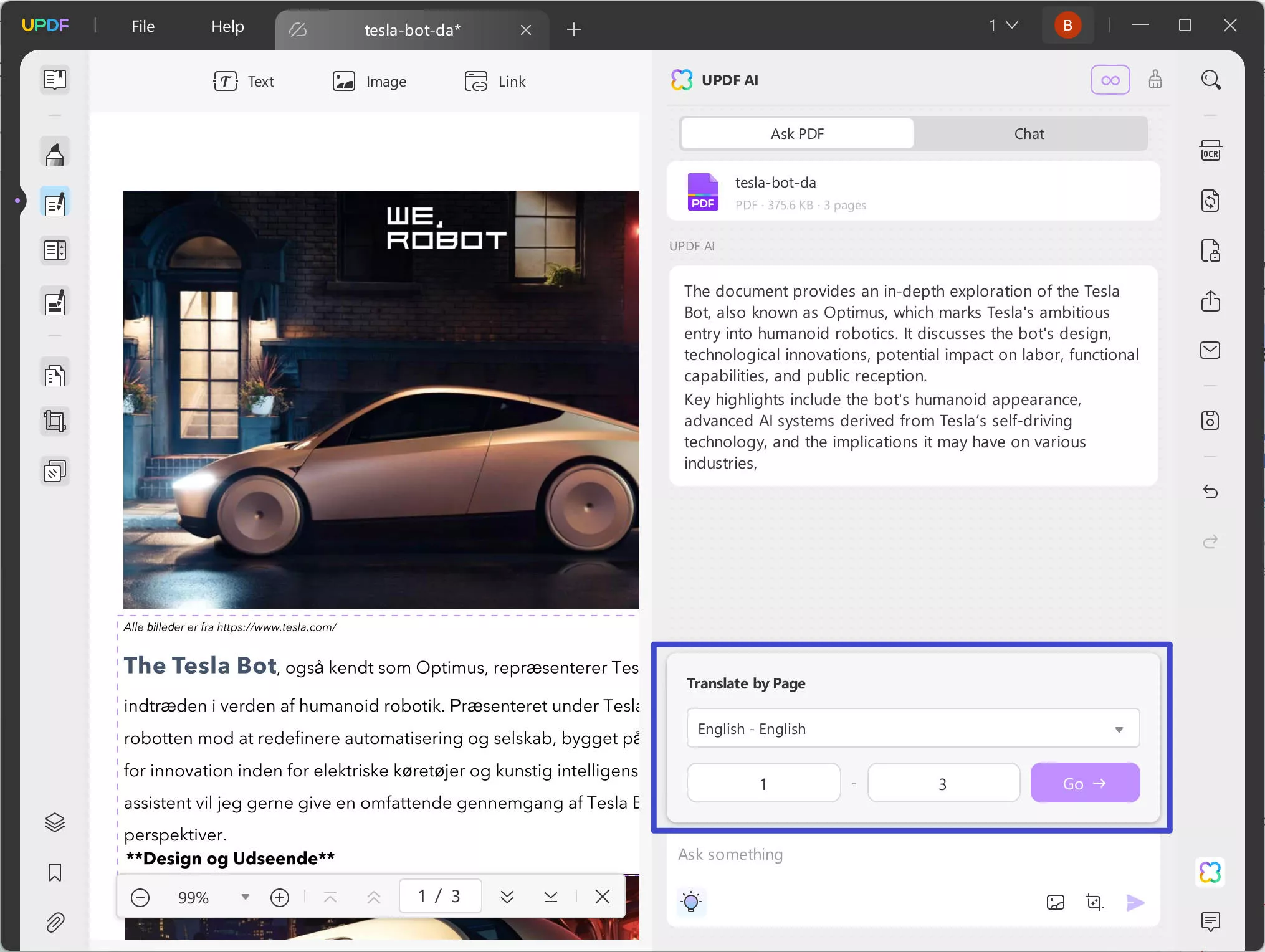Save the document with the disk icon
Viewport: 1265px width, 952px height.
[x=1210, y=421]
